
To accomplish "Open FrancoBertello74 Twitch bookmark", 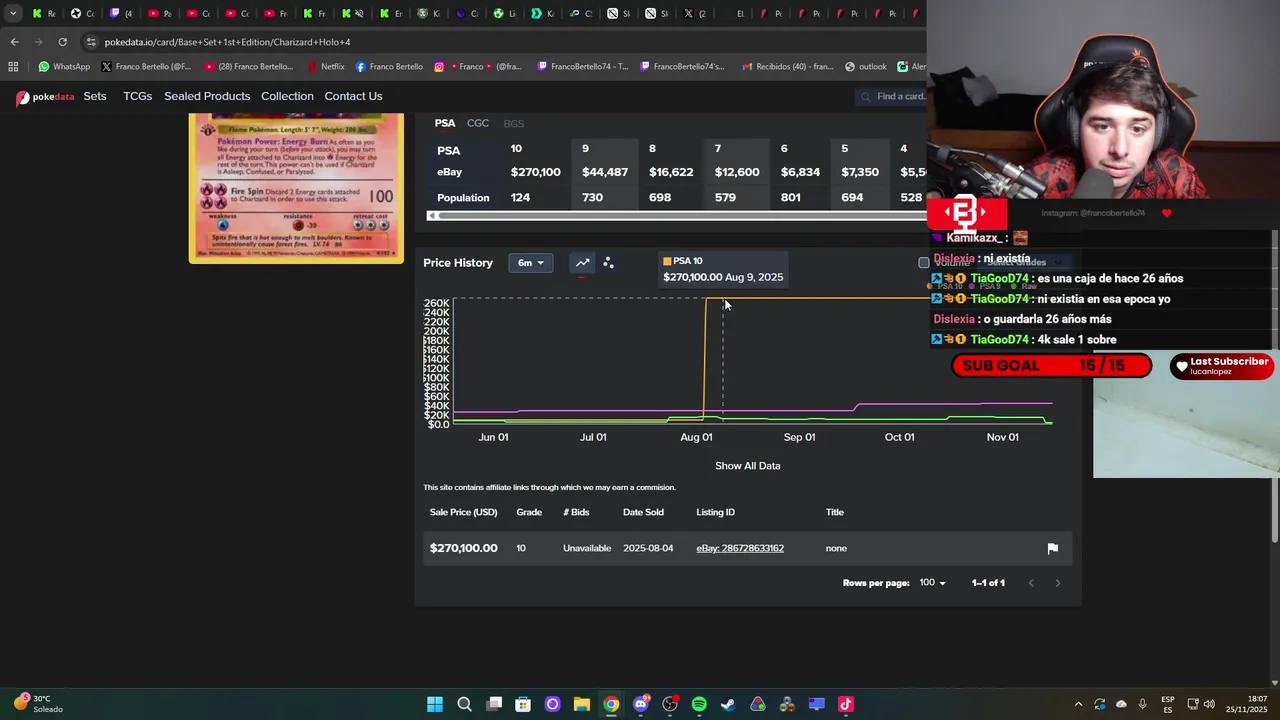I will coord(582,67).
